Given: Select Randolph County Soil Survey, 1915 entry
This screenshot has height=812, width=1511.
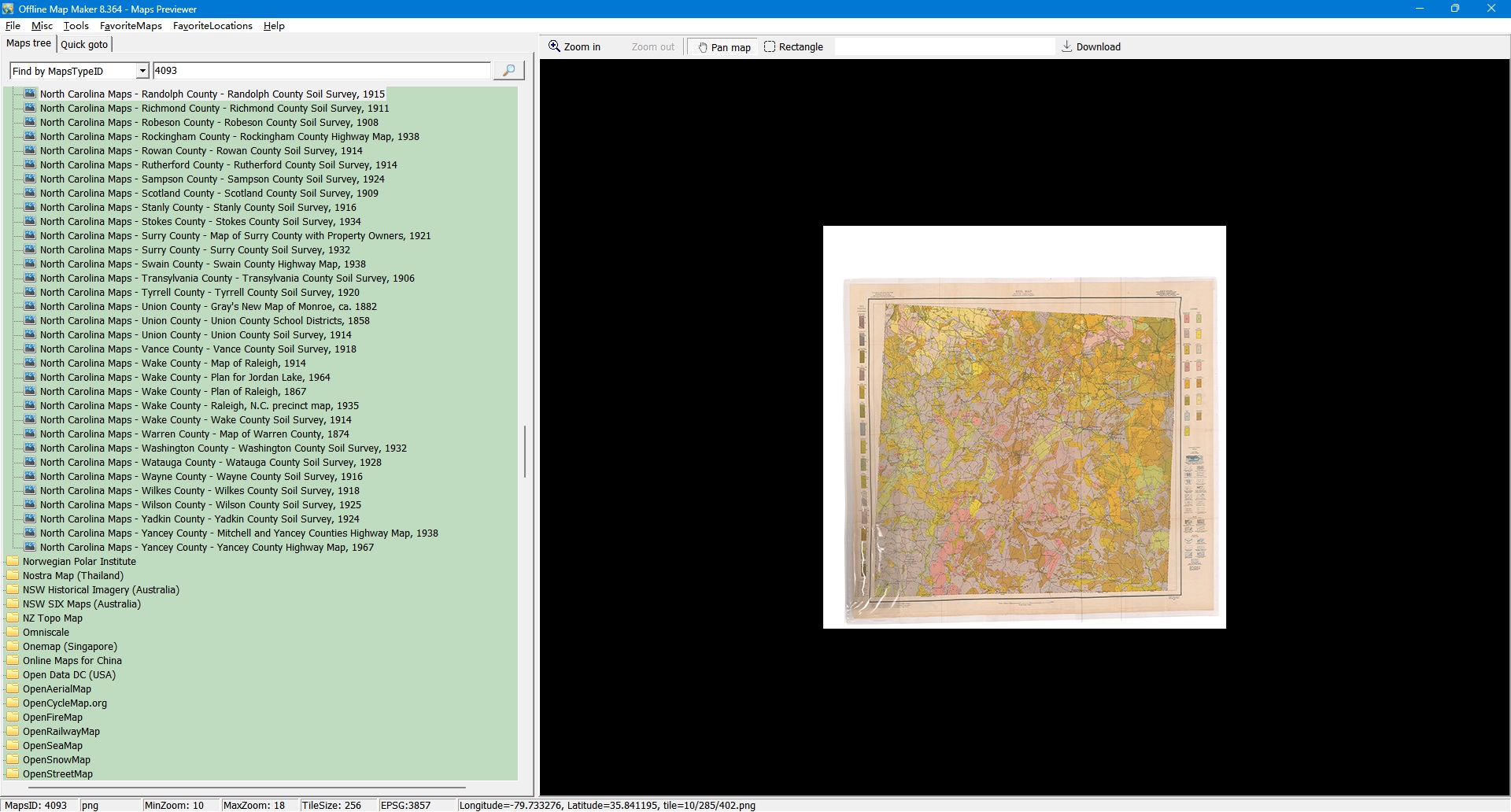Looking at the screenshot, I should 212,94.
